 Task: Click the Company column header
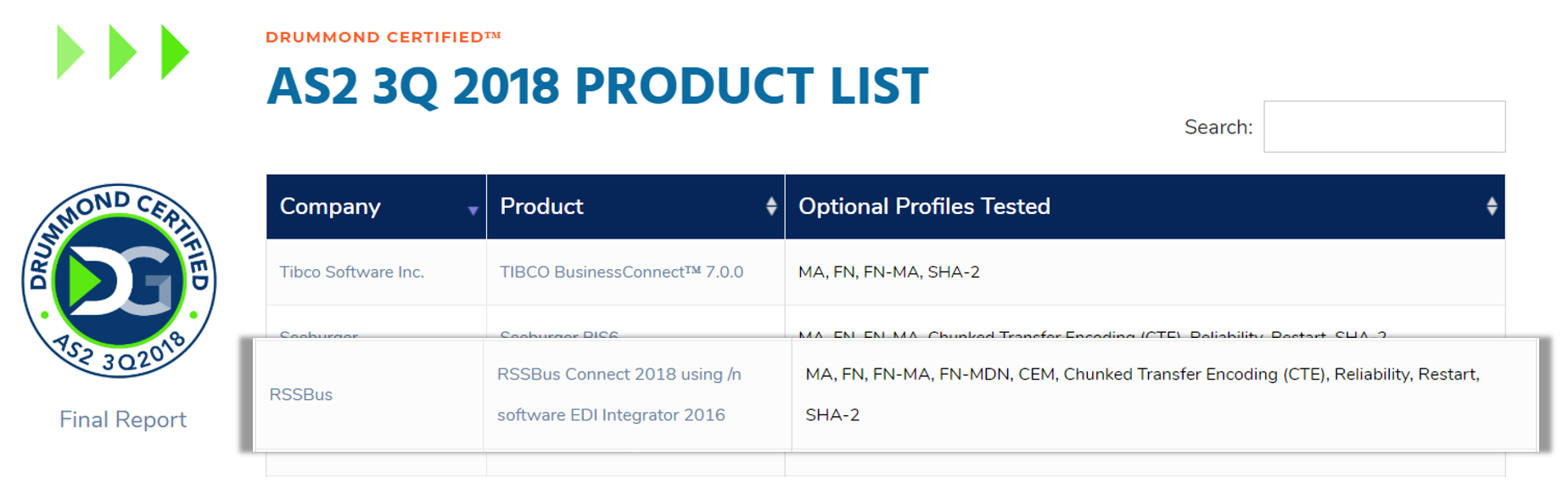point(376,206)
